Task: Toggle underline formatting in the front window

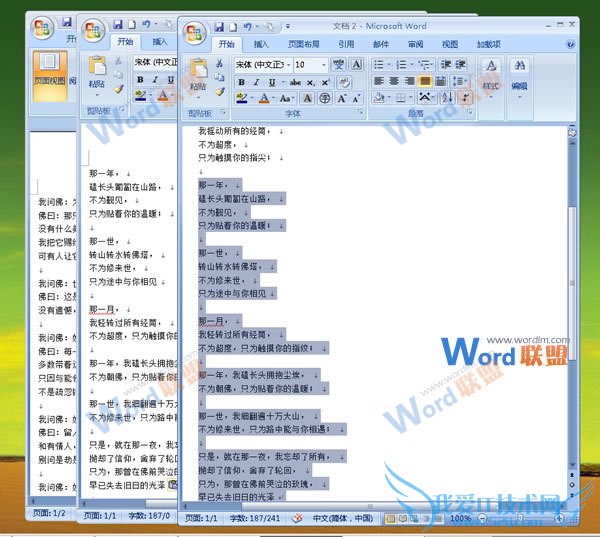Action: coord(274,81)
